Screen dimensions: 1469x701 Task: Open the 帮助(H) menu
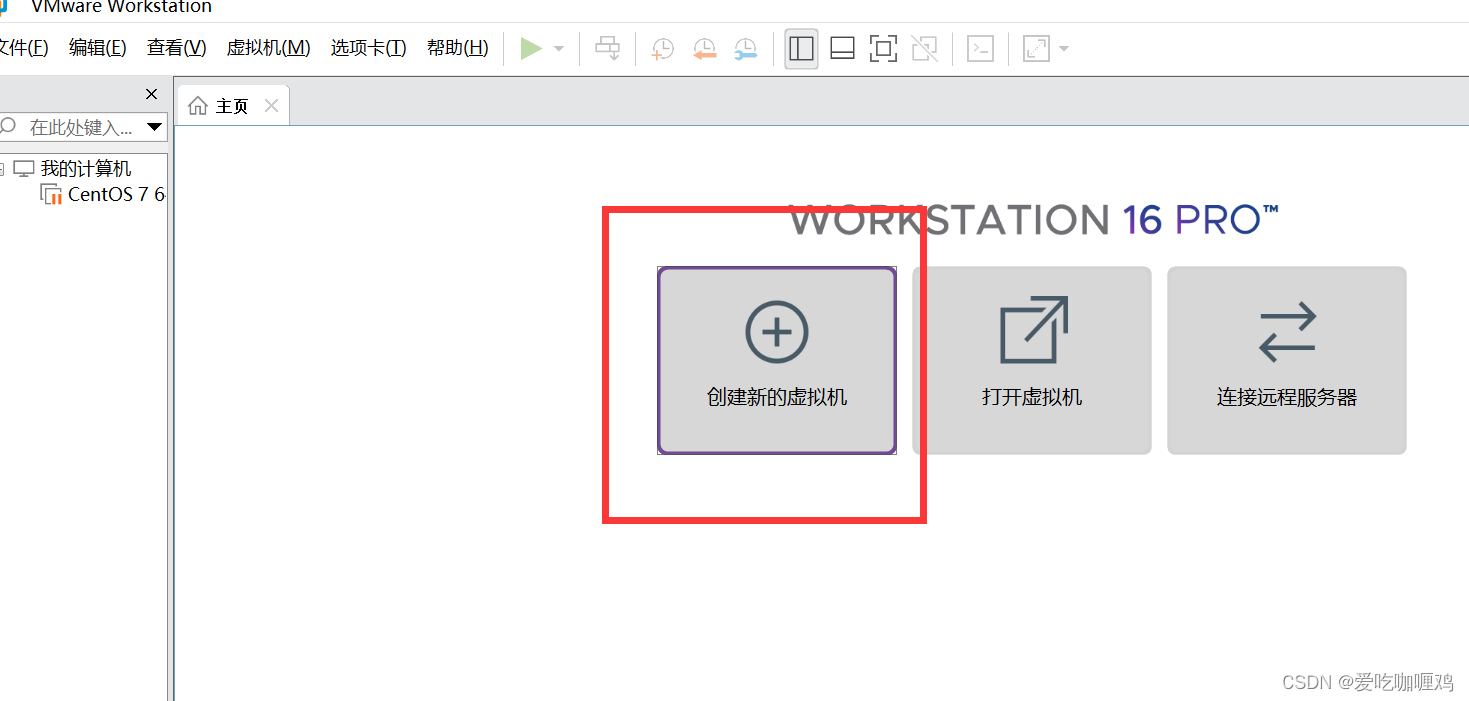coord(457,48)
